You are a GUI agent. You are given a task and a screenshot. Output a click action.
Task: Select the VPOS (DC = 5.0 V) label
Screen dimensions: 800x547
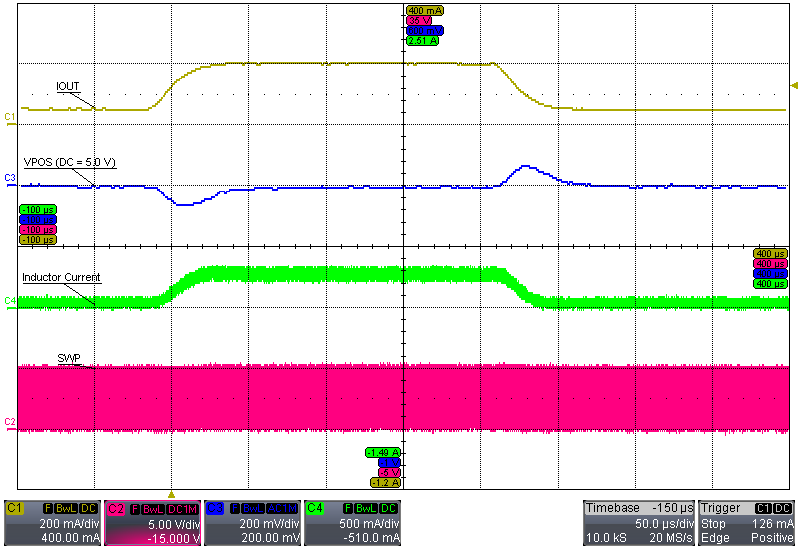(x=69, y=162)
